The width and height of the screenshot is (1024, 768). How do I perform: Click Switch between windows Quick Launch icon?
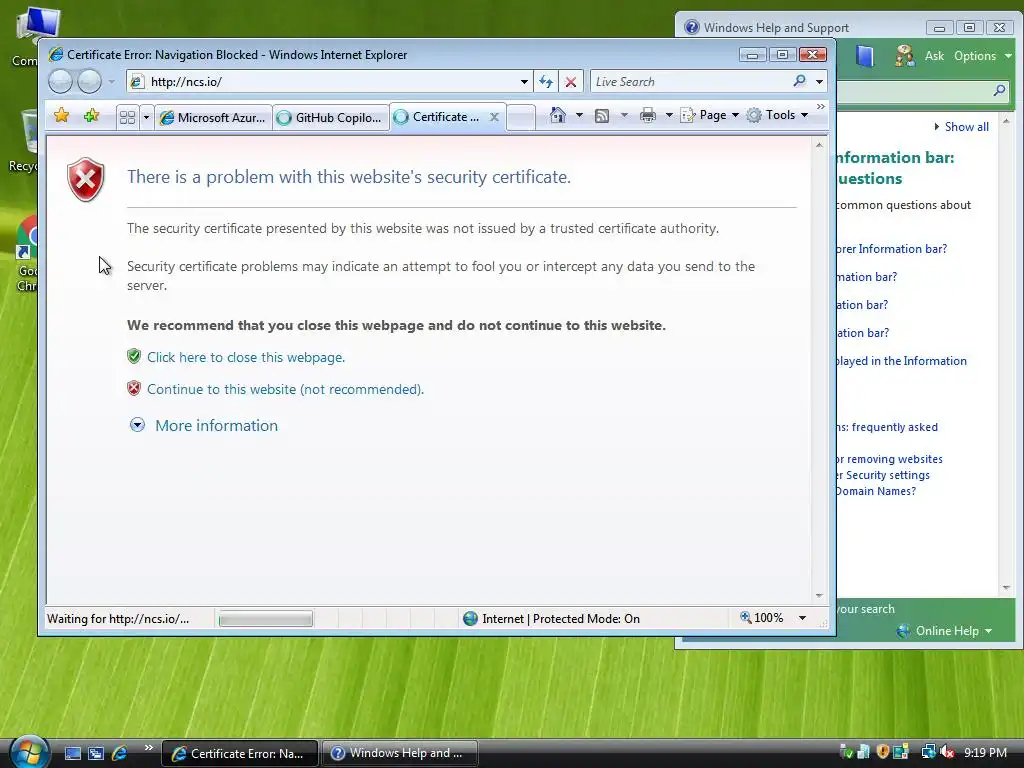point(96,754)
